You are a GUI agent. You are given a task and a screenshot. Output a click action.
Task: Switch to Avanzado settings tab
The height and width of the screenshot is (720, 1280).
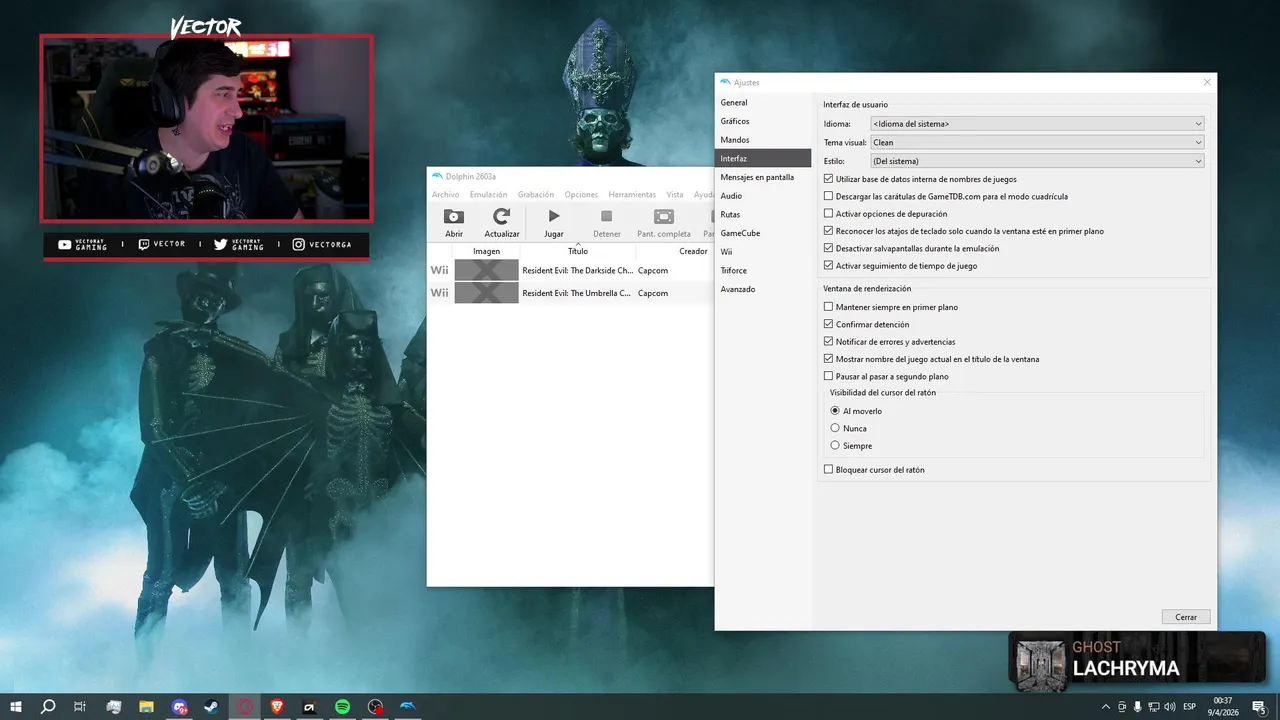763,289
